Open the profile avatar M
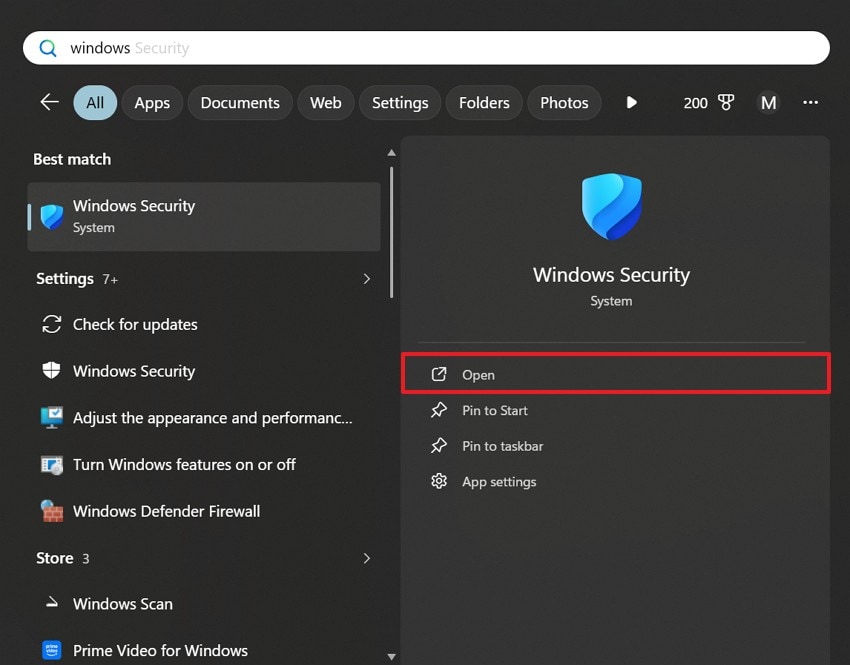 [x=768, y=102]
